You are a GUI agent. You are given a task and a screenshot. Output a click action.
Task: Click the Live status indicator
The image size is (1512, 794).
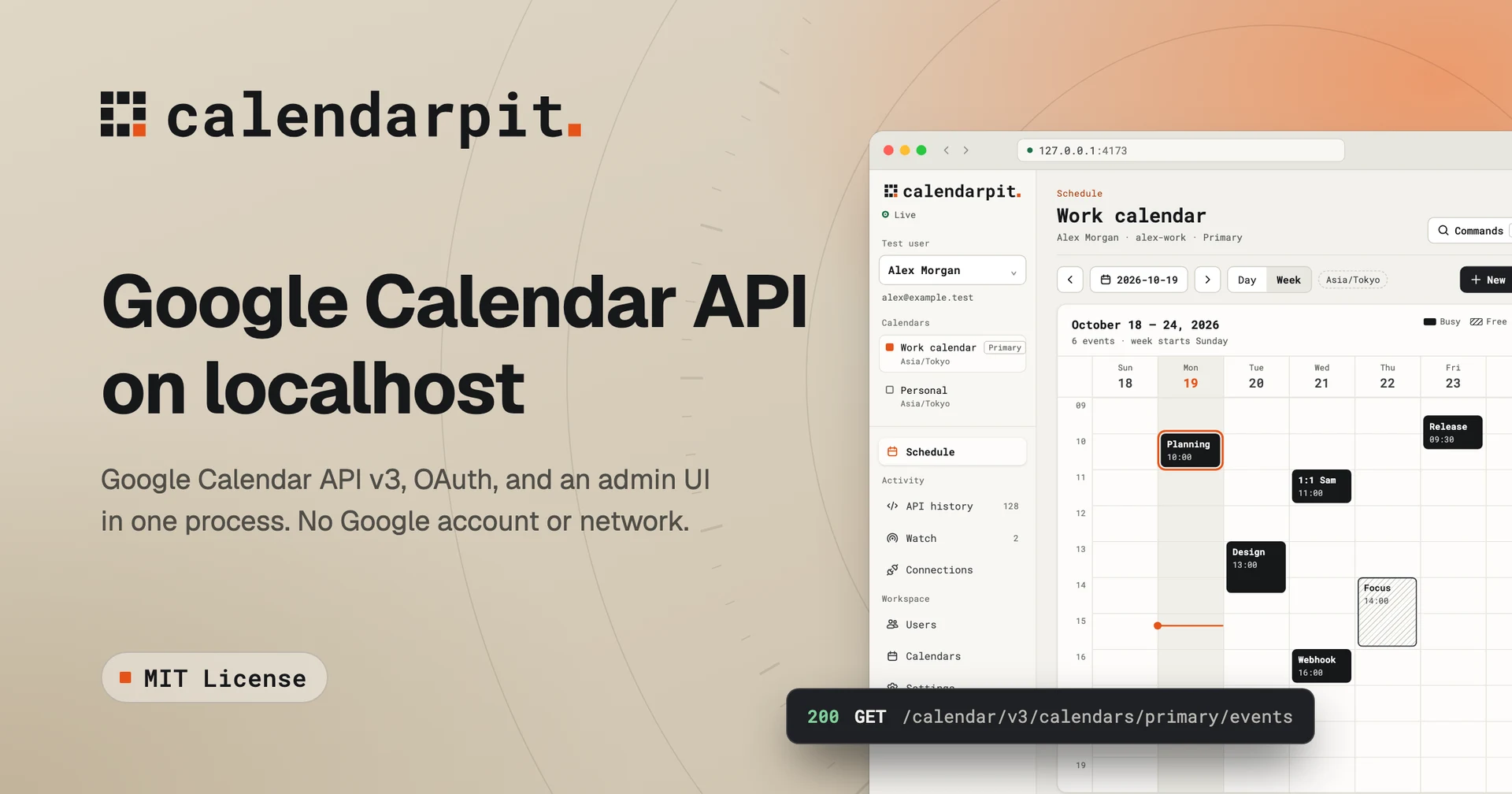pos(899,215)
